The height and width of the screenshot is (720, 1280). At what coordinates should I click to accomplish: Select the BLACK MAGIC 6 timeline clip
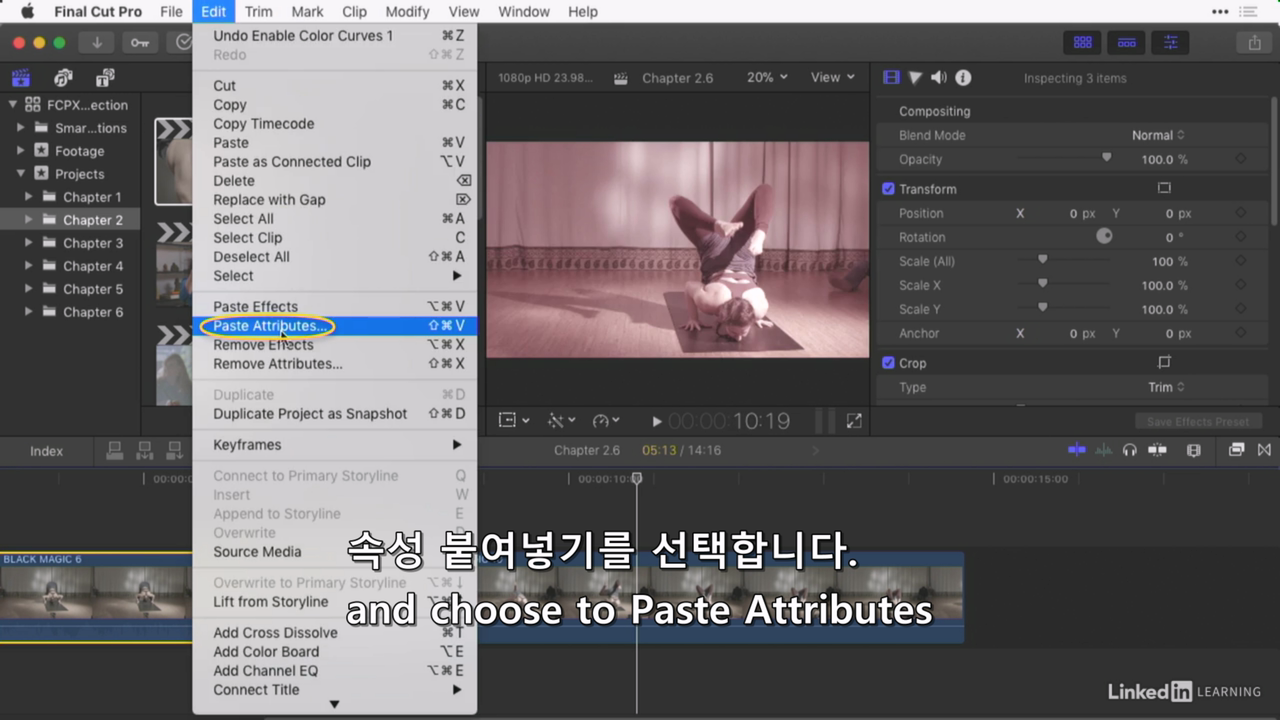click(x=96, y=597)
